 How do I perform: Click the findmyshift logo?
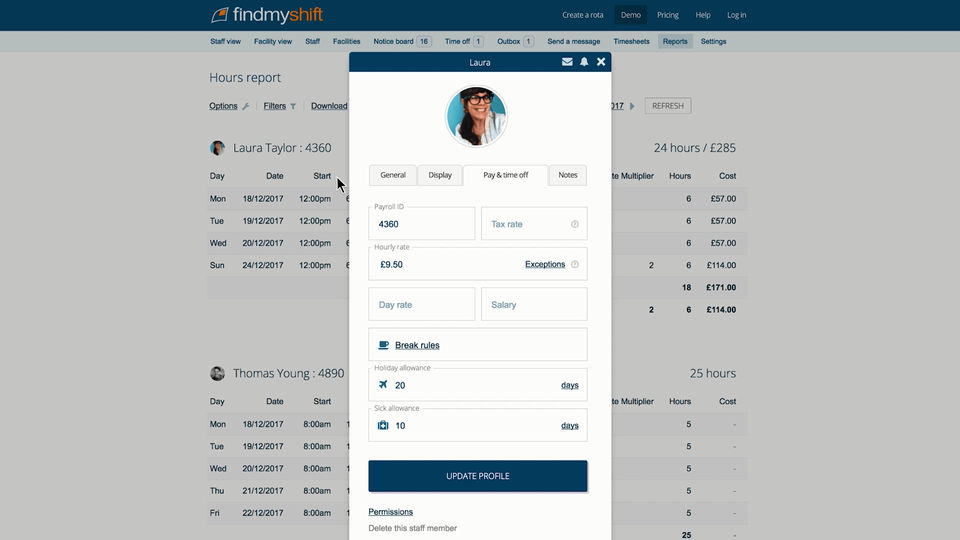pyautogui.click(x=267, y=15)
